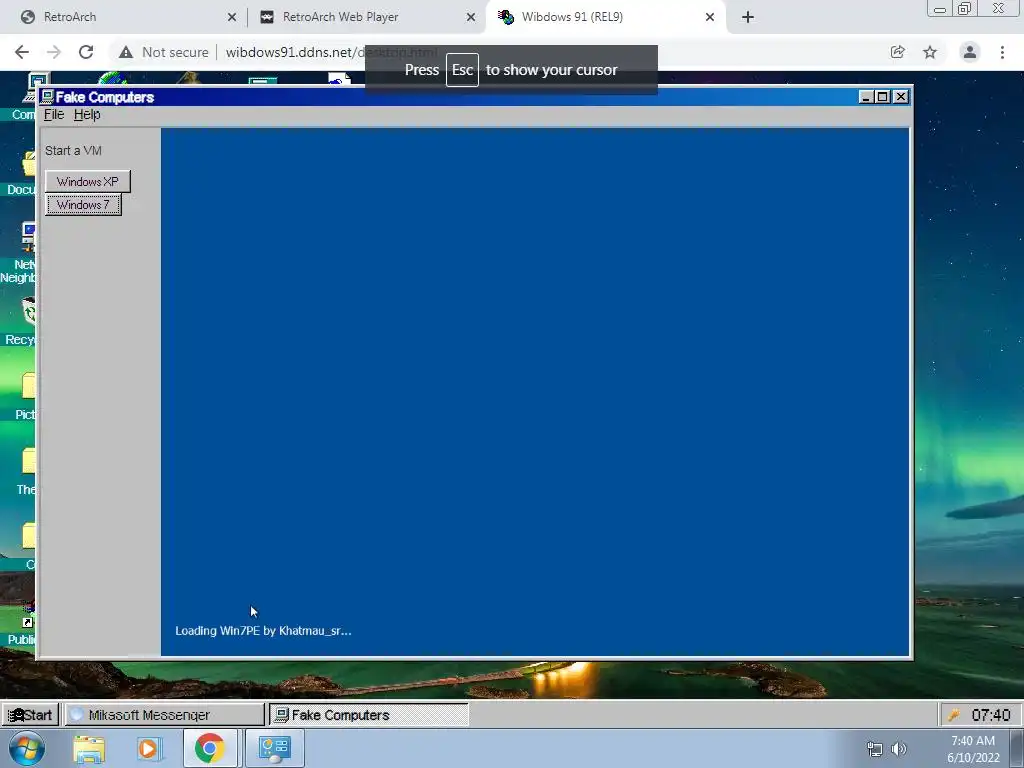
Task: Reload the current page
Action: (86, 52)
